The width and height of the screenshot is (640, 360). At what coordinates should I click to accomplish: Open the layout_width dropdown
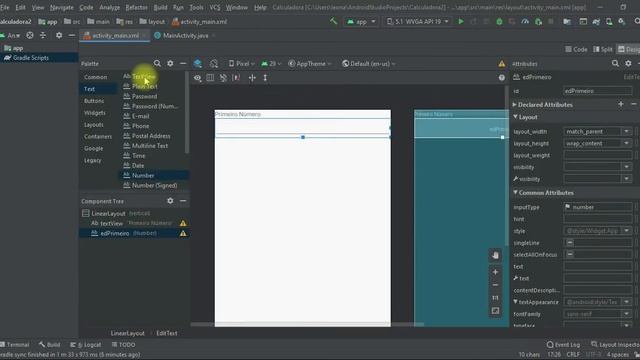(x=626, y=131)
